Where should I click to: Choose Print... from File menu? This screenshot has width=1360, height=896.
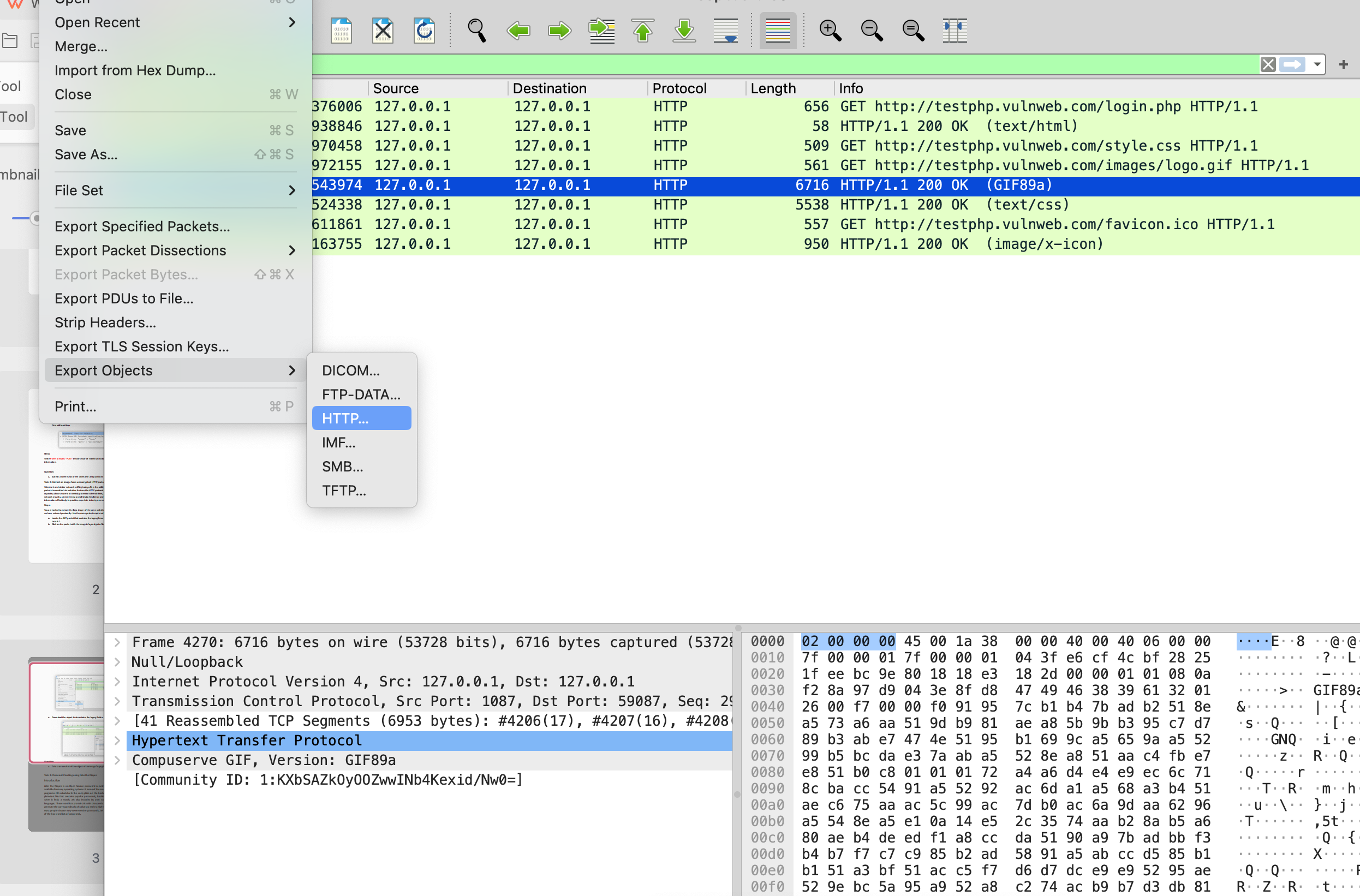[x=175, y=407]
